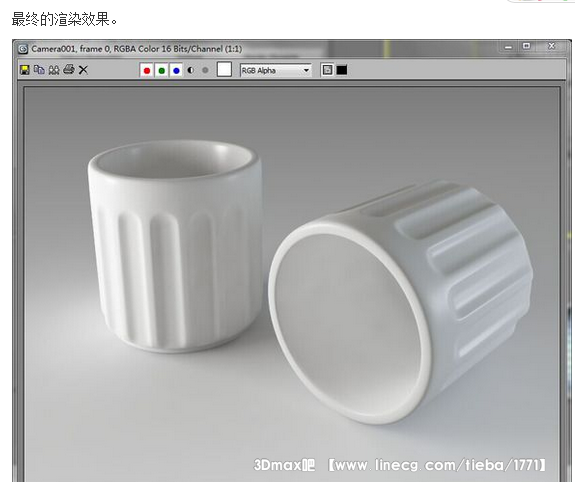The width and height of the screenshot is (575, 482).
Task: Click the upright rendered cup image
Action: (175, 246)
